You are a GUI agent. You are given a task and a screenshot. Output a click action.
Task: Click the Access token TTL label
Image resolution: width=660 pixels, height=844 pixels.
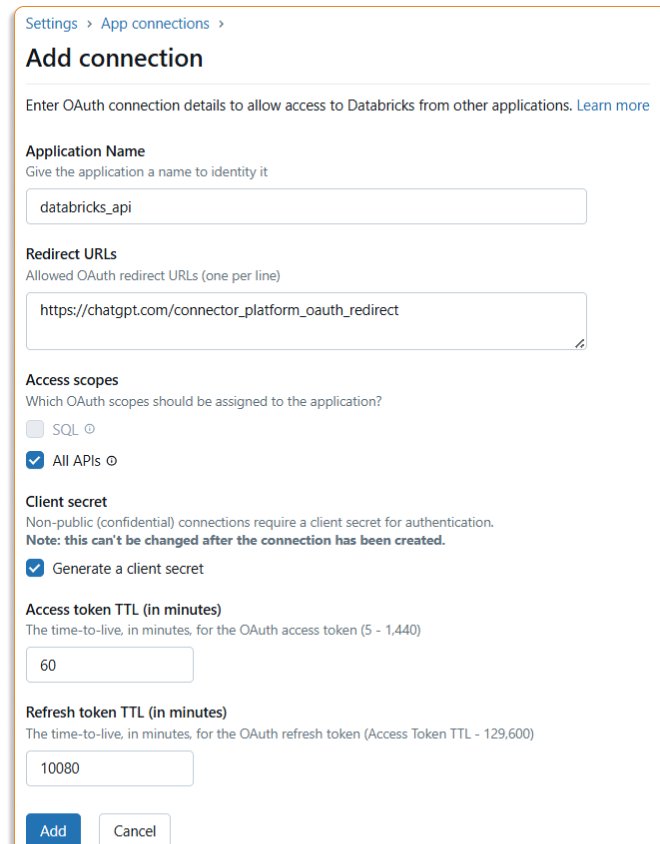coord(124,609)
